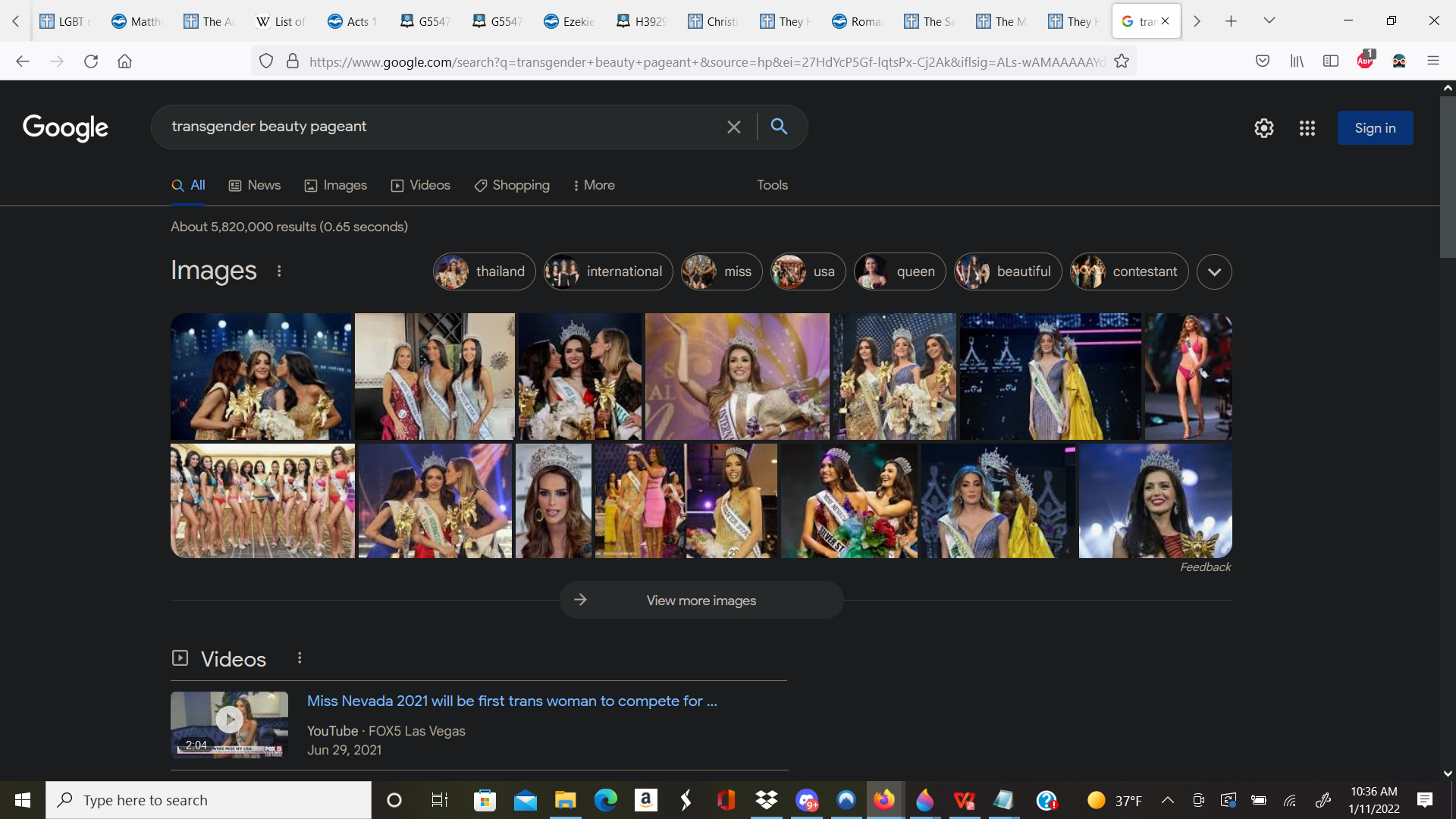Filter images by beautiful chip
The width and height of the screenshot is (1456, 819).
tap(1008, 271)
